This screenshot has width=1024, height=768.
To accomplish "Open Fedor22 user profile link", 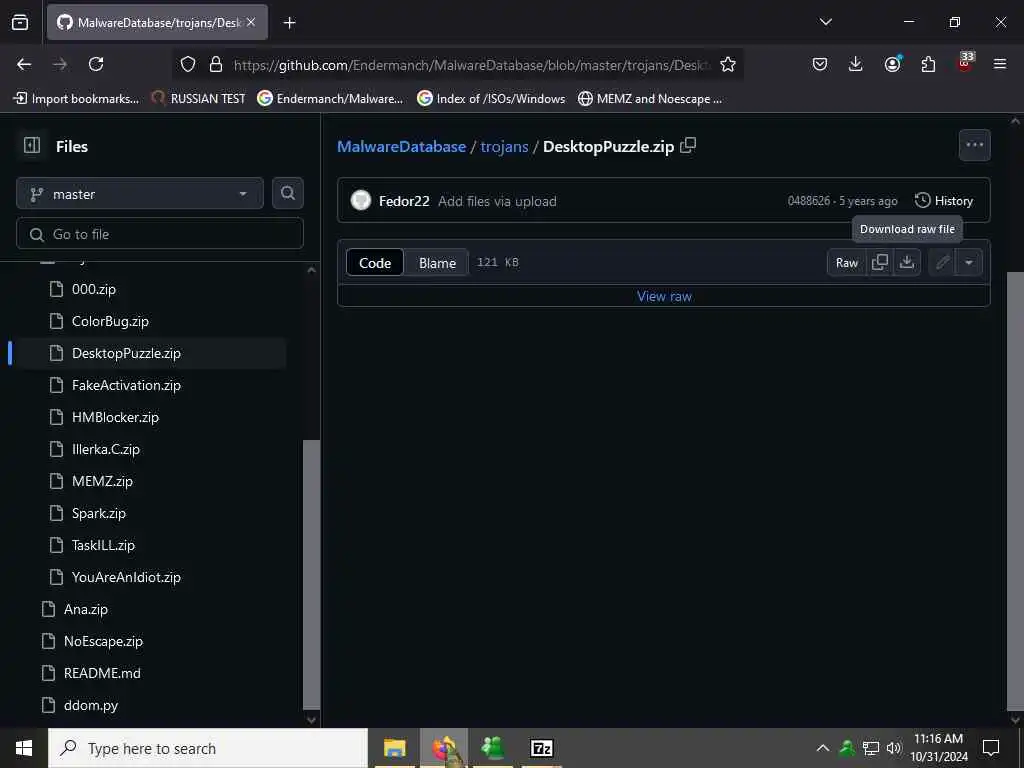I will tap(404, 201).
